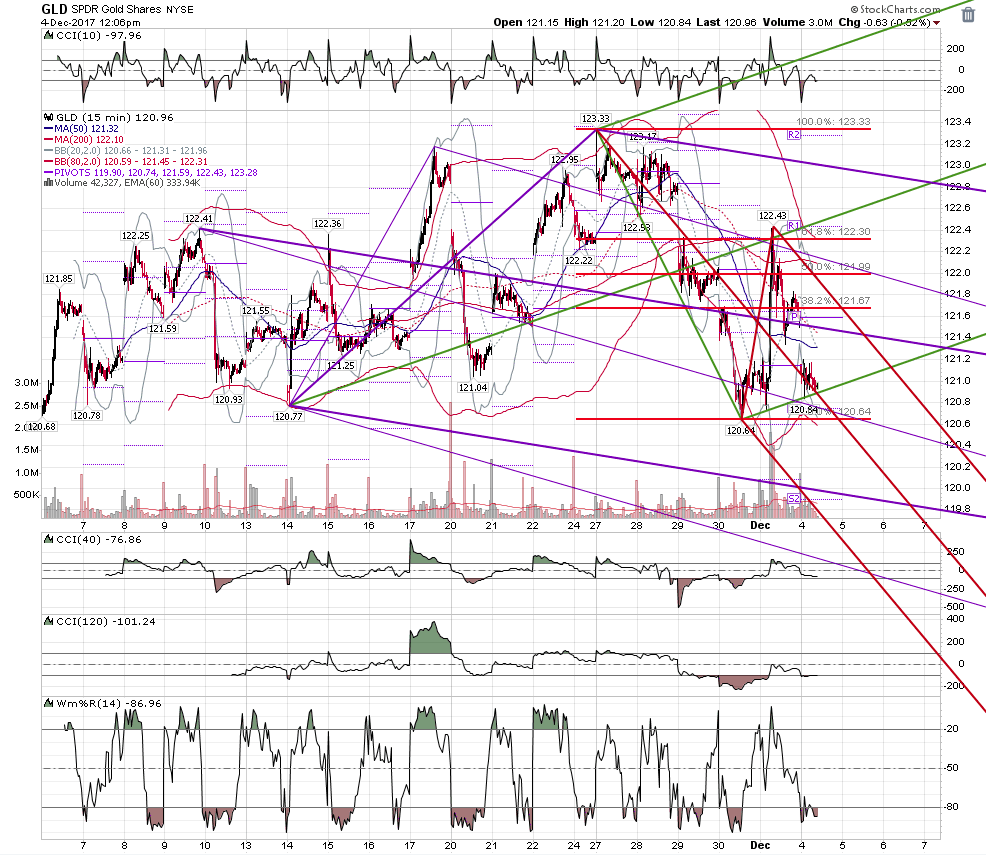Click the Open 121.15 quote value
Screen dimensions: 986x855
[x=526, y=23]
